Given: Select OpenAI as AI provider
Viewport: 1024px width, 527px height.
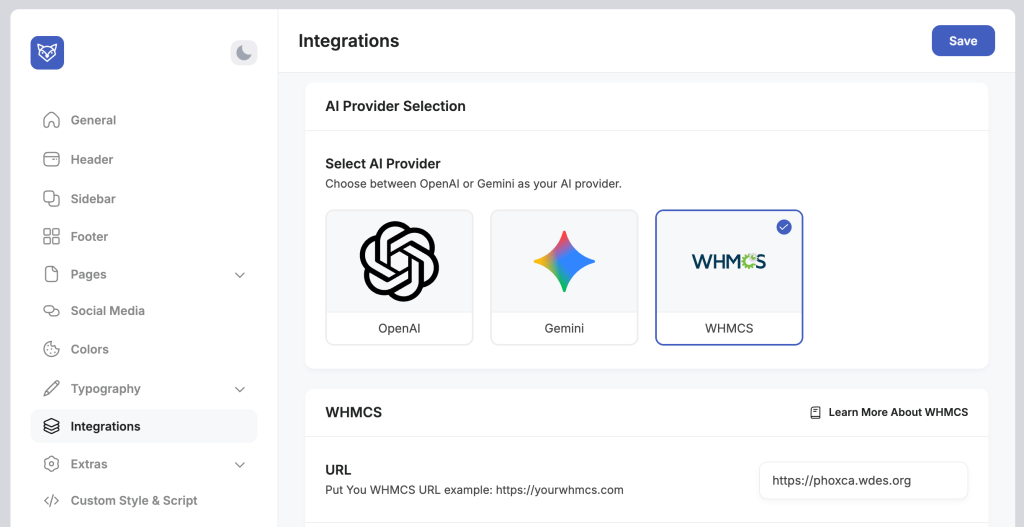Looking at the screenshot, I should click(x=399, y=277).
